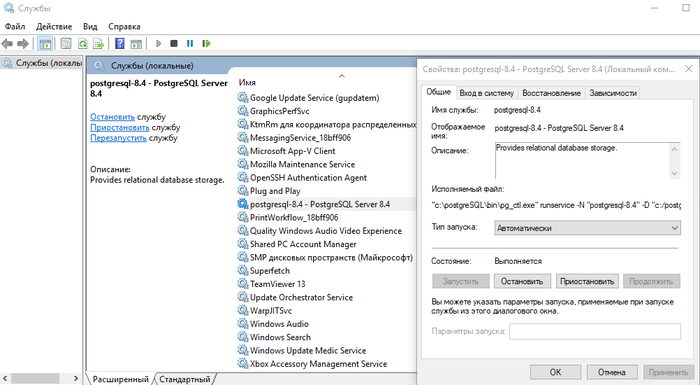Click the Restart Service toolbar icon

206,43
